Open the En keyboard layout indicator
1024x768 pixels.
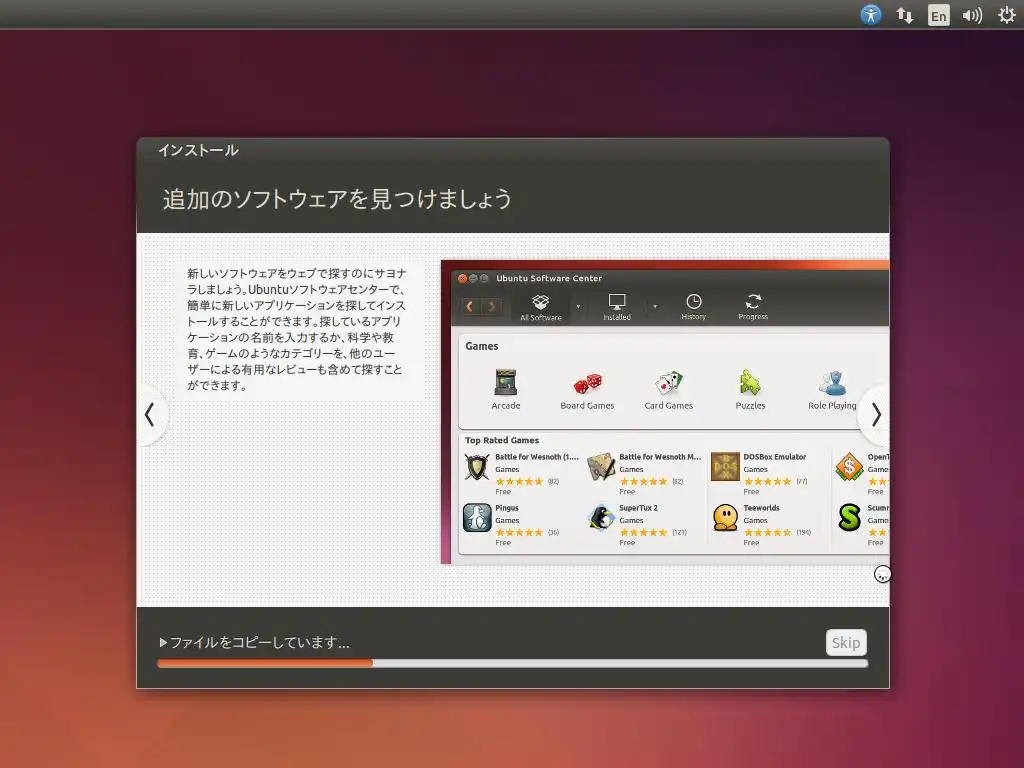[x=938, y=15]
